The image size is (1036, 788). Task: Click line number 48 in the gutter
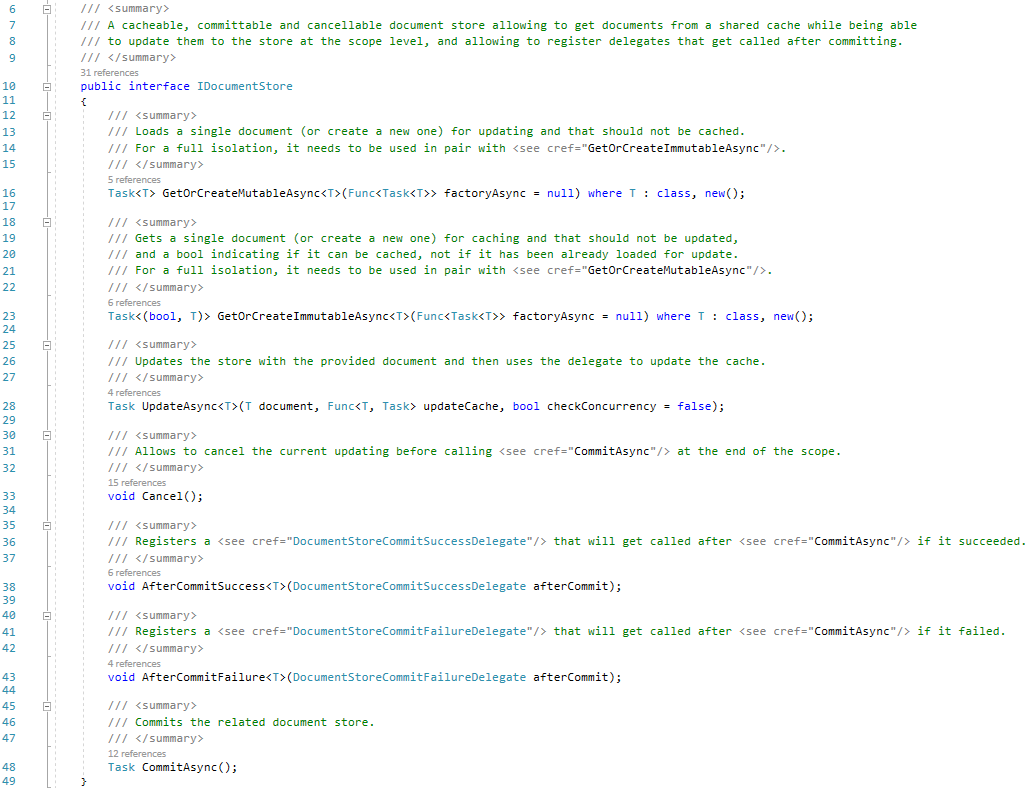[x=9, y=768]
